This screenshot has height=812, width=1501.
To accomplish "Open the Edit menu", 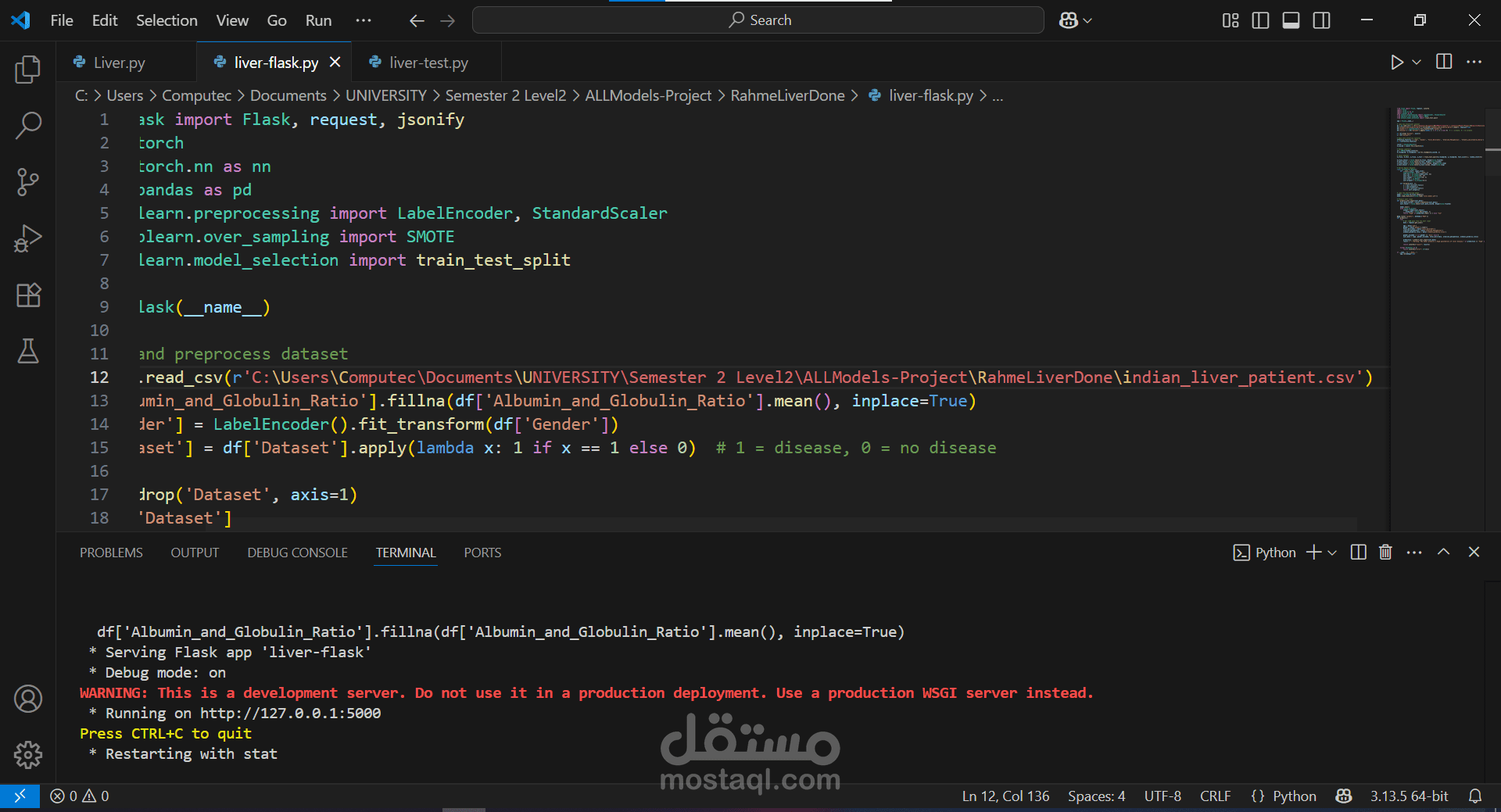I will click(x=105, y=20).
